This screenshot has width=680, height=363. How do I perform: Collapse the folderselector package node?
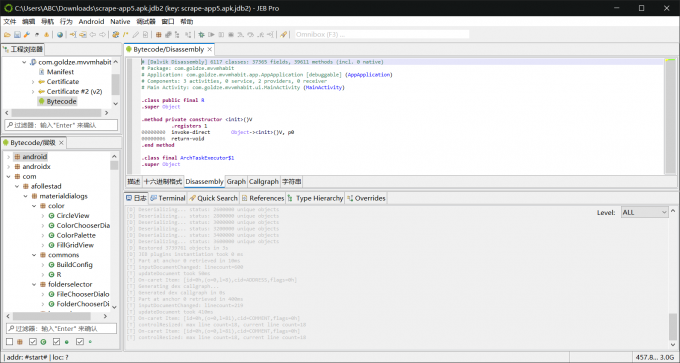pyautogui.click(x=34, y=285)
